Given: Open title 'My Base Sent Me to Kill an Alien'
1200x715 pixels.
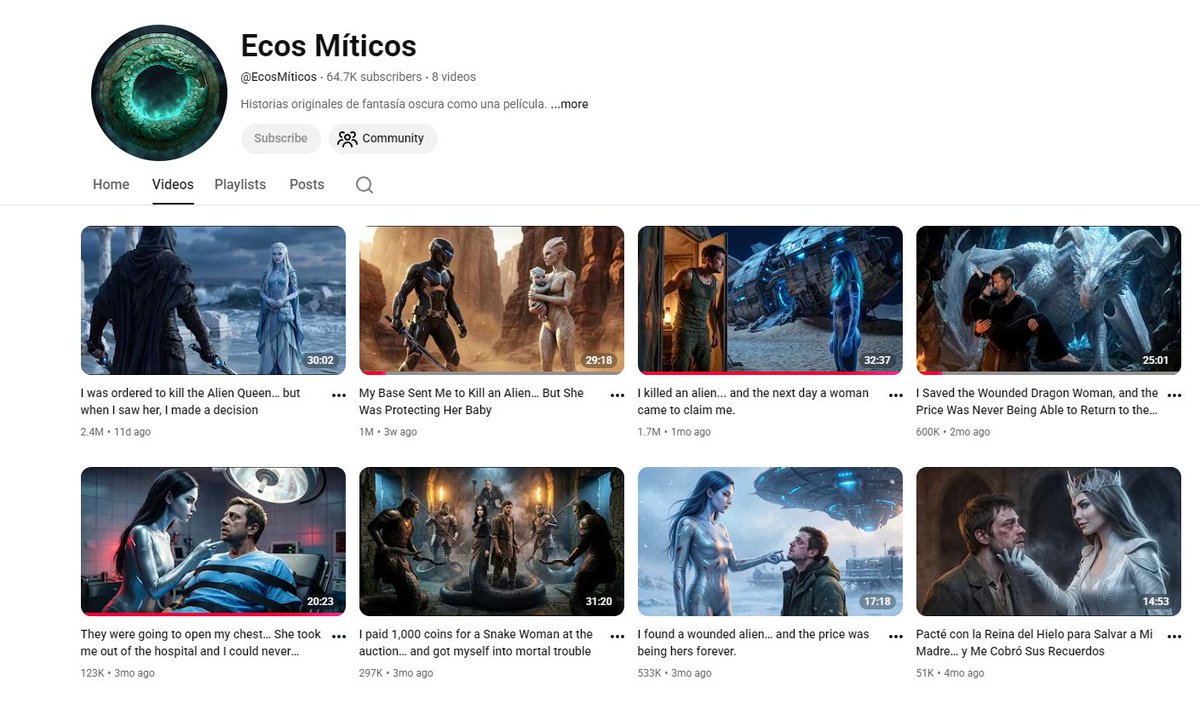Looking at the screenshot, I should click(471, 402).
